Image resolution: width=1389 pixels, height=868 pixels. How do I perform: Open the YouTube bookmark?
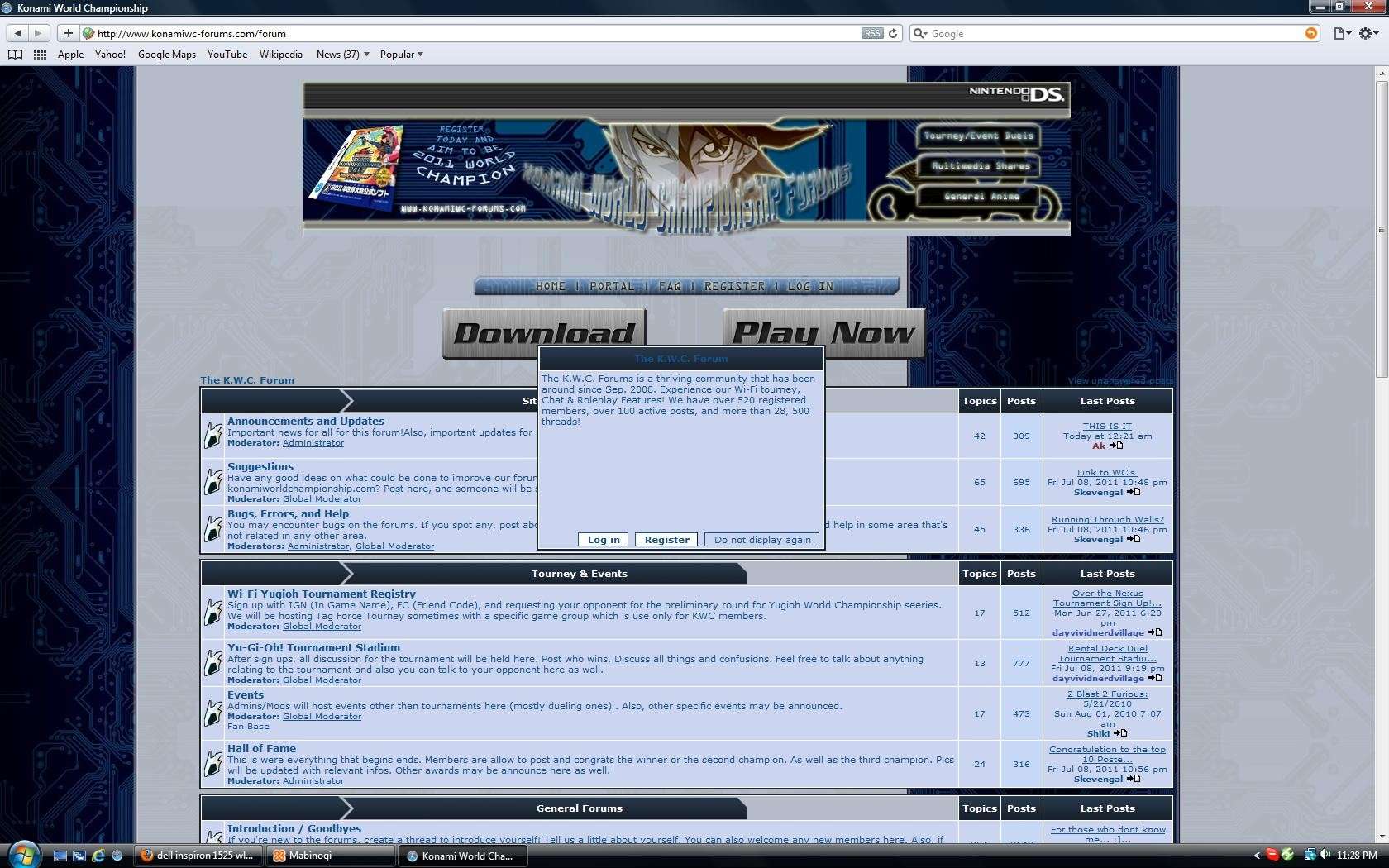(227, 55)
